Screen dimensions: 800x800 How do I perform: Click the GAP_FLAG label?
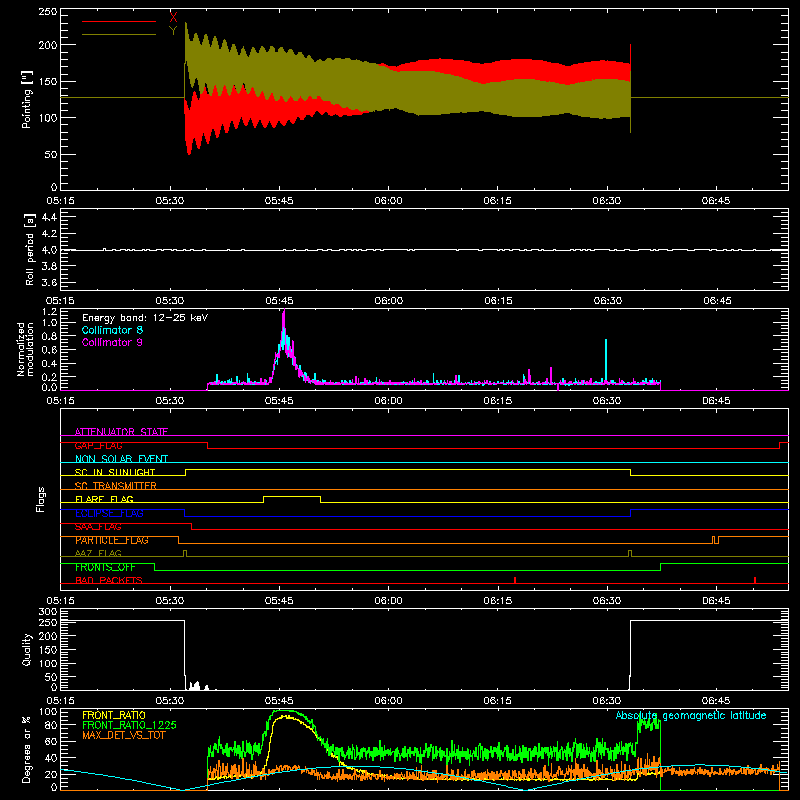[98, 445]
